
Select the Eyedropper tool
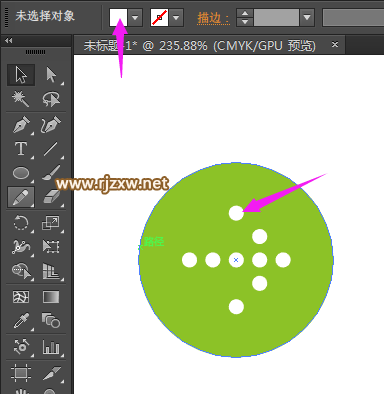tap(21, 321)
